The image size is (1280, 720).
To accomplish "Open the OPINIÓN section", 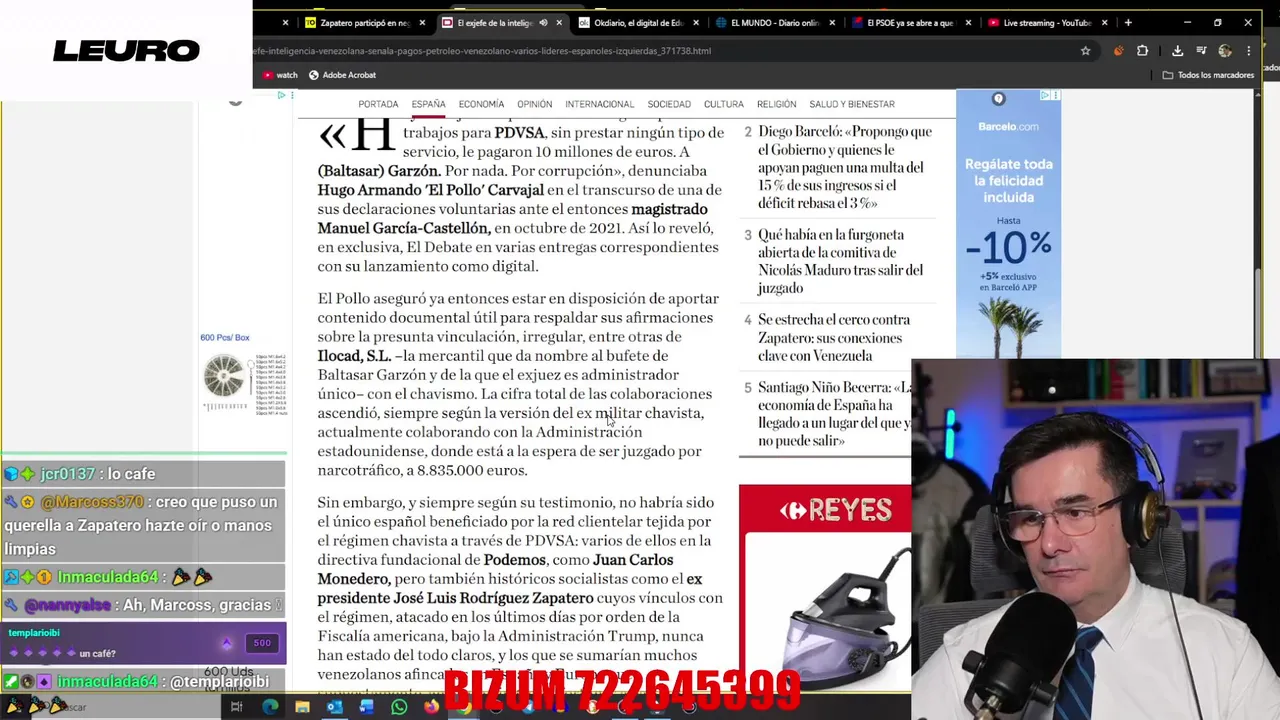I will point(534,104).
